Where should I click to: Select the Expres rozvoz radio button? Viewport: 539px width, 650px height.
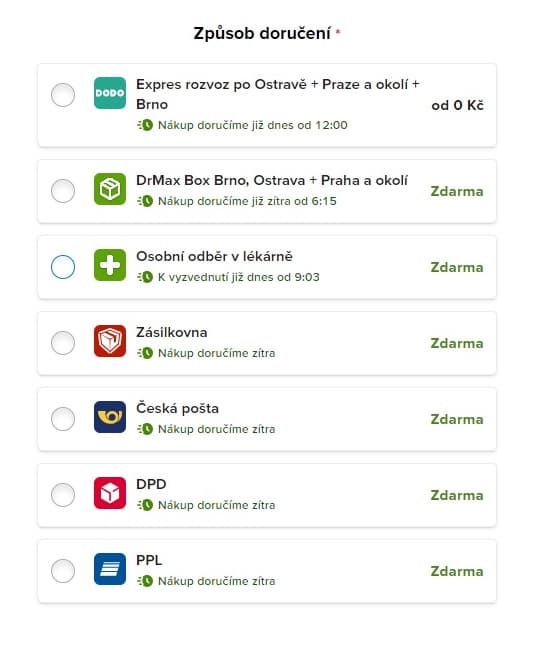pyautogui.click(x=63, y=95)
